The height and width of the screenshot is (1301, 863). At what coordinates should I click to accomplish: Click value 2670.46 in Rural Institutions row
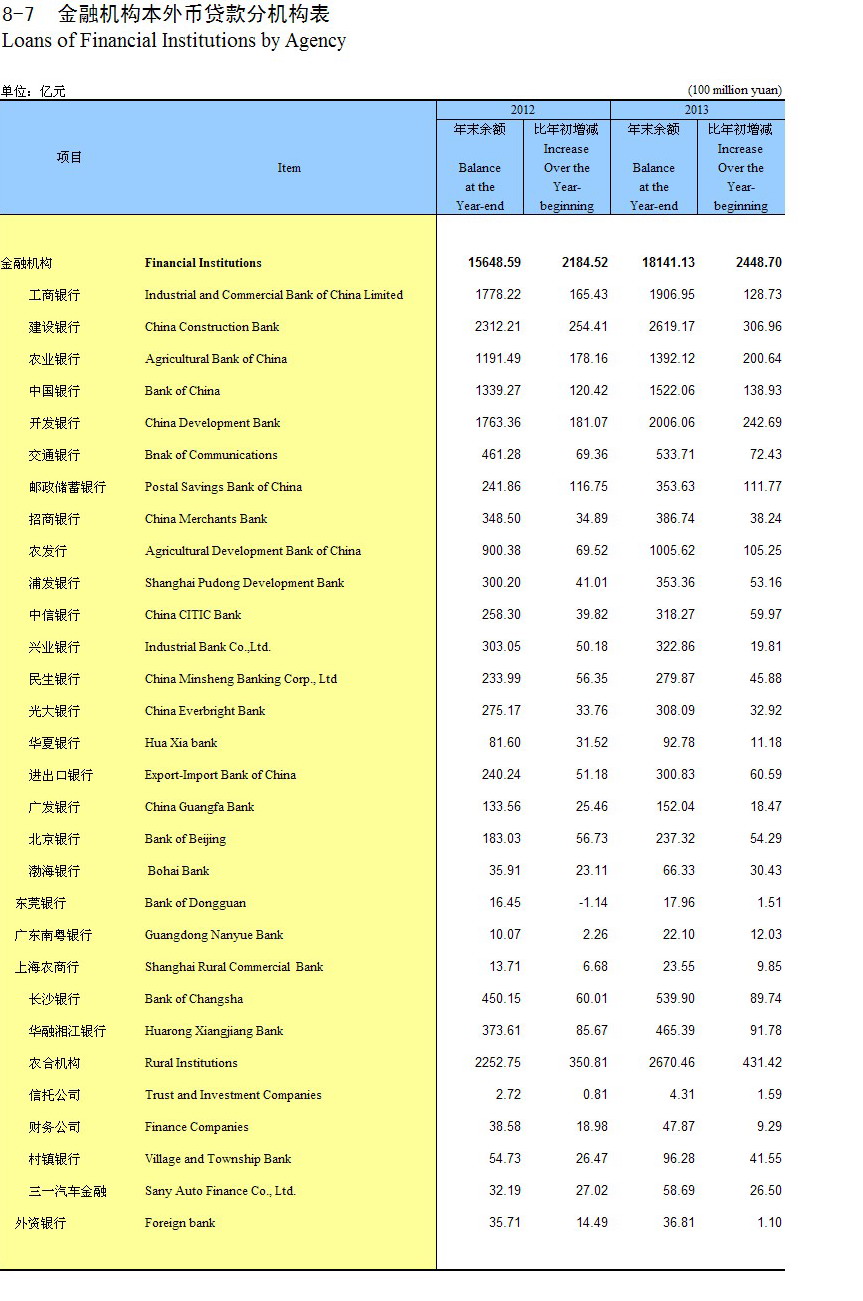coord(672,1063)
